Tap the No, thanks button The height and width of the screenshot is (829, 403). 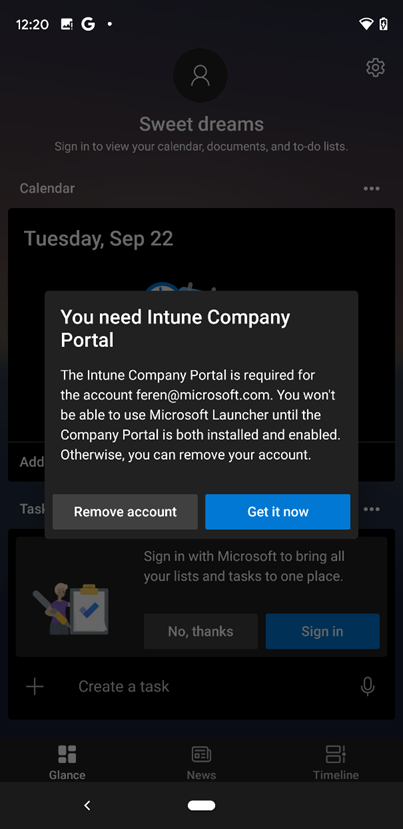(x=200, y=631)
